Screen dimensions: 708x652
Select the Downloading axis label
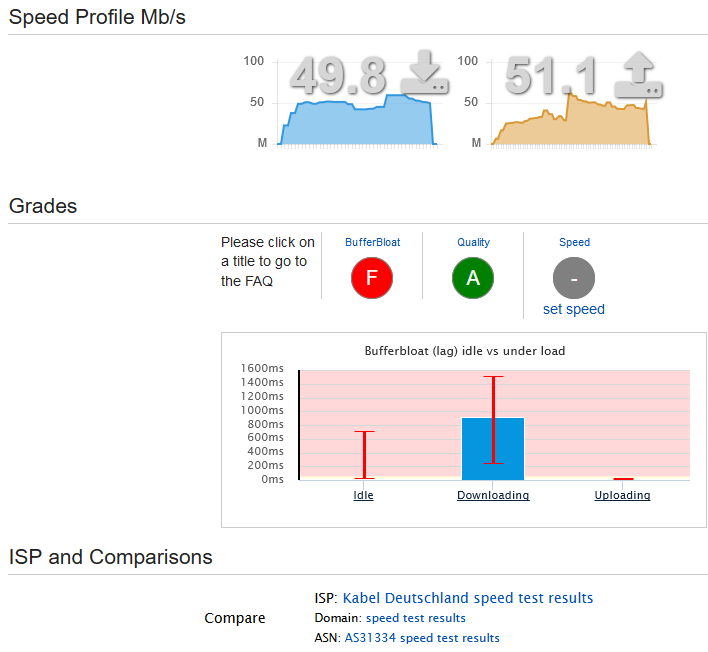click(x=493, y=495)
